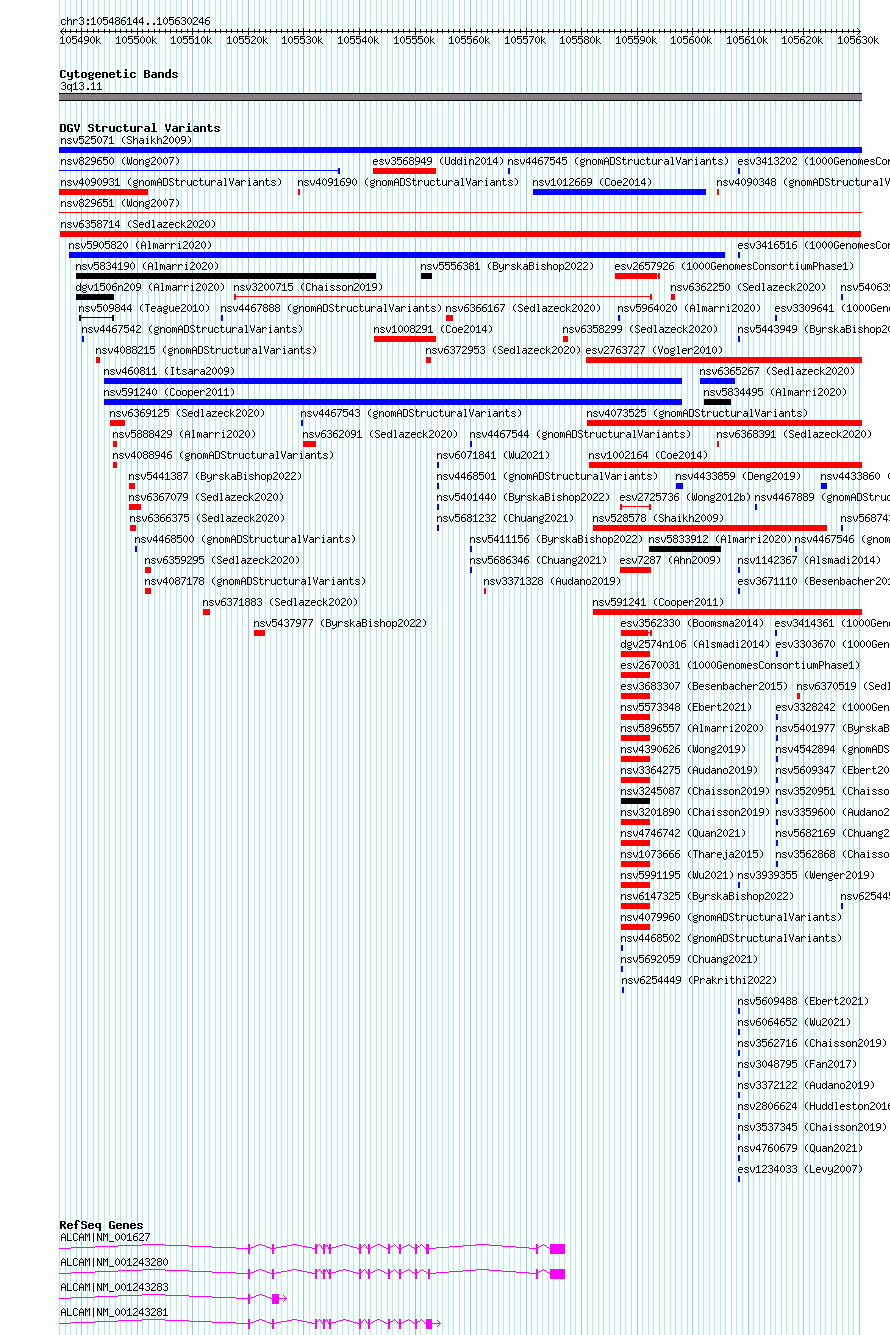Click the black bar under nsv5834190
This screenshot has width=890, height=1335.
pyautogui.click(x=226, y=276)
